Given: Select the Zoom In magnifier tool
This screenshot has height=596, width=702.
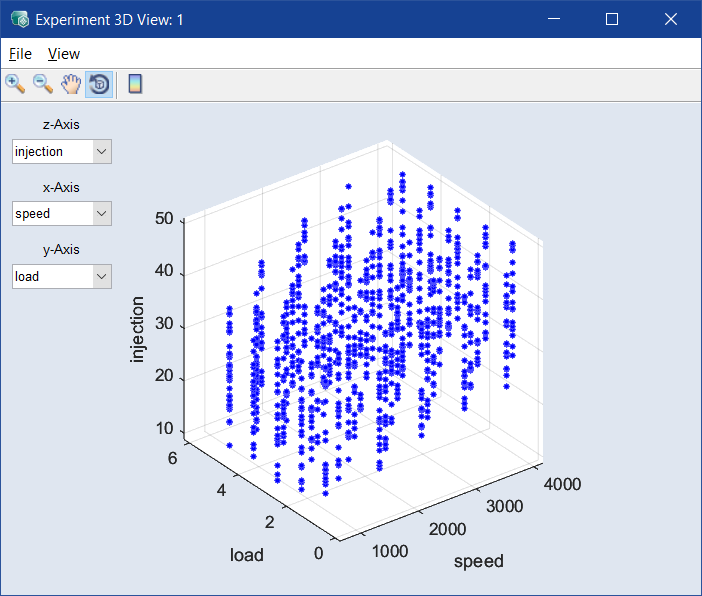Looking at the screenshot, I should [15, 84].
